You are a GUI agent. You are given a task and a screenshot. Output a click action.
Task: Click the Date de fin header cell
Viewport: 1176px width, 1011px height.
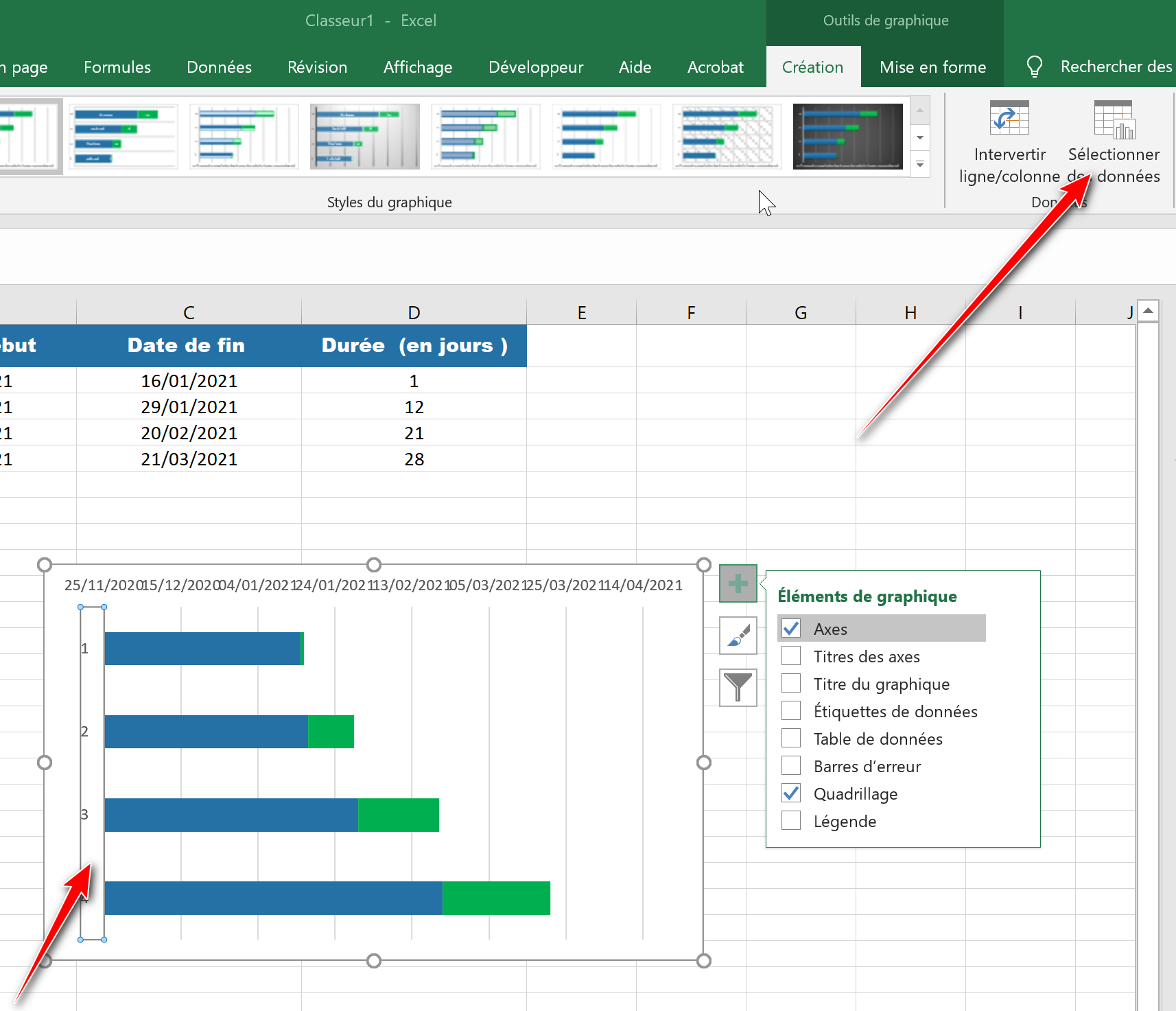point(189,345)
